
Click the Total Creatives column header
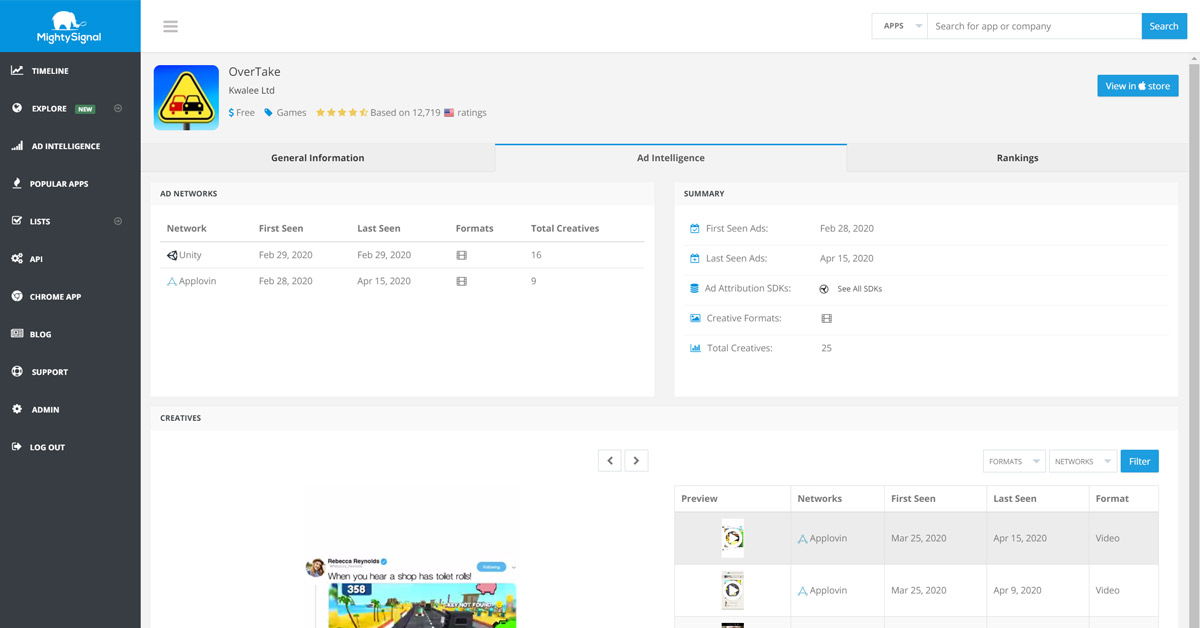[x=565, y=229]
